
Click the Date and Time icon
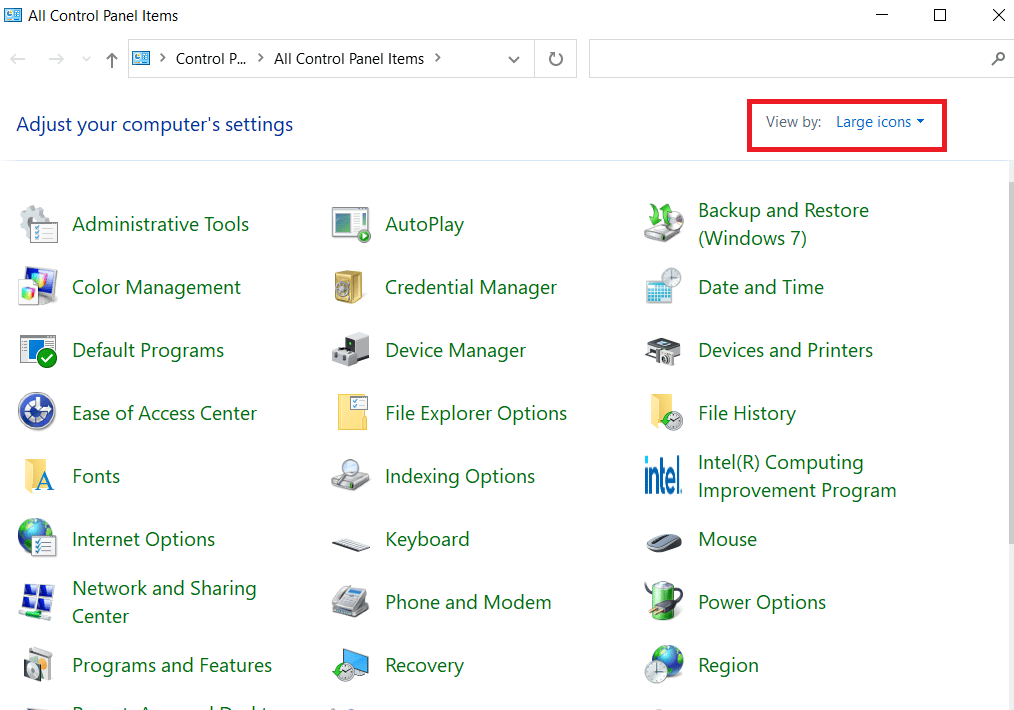663,286
